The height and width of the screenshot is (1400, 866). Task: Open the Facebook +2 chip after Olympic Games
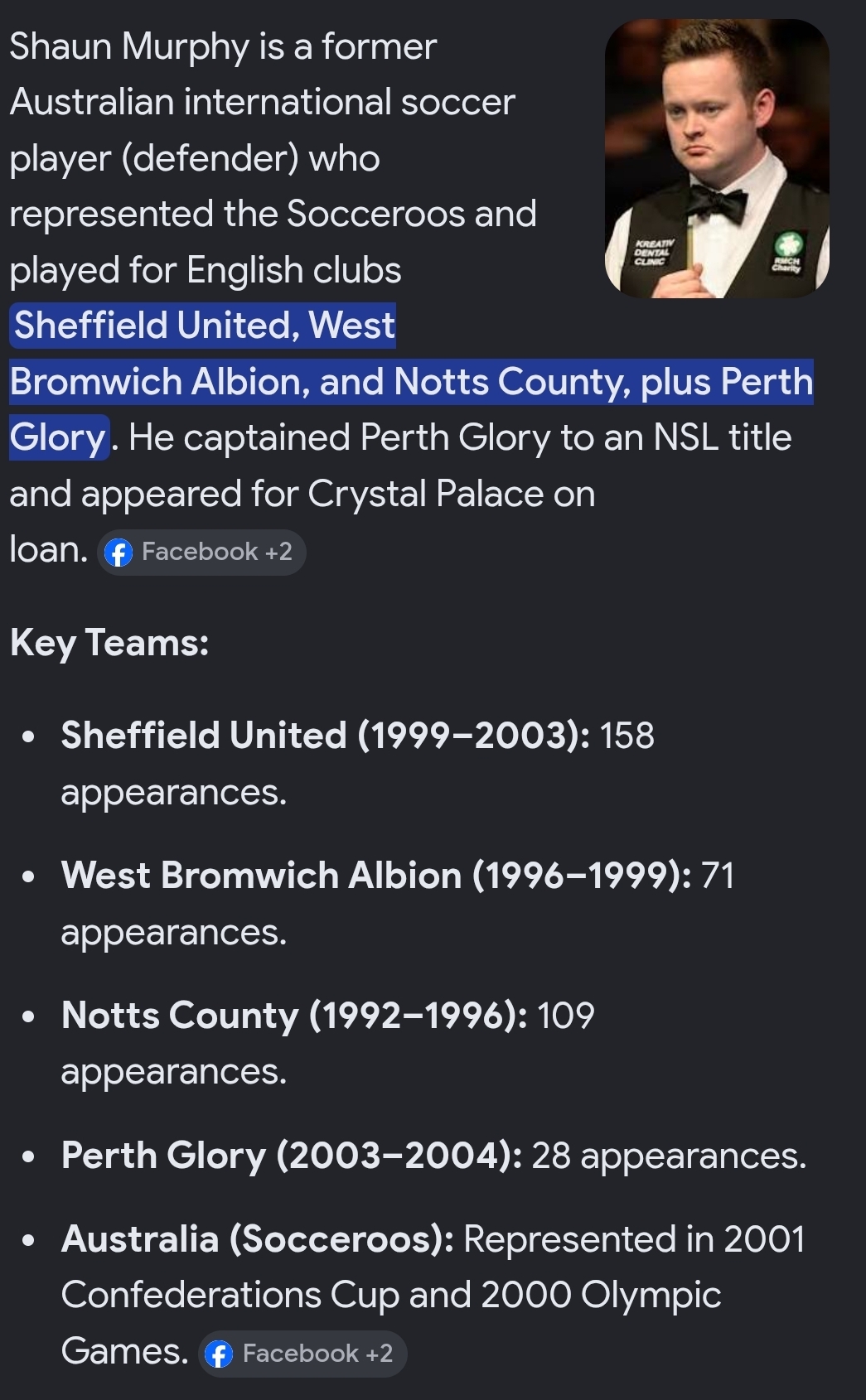302,1354
